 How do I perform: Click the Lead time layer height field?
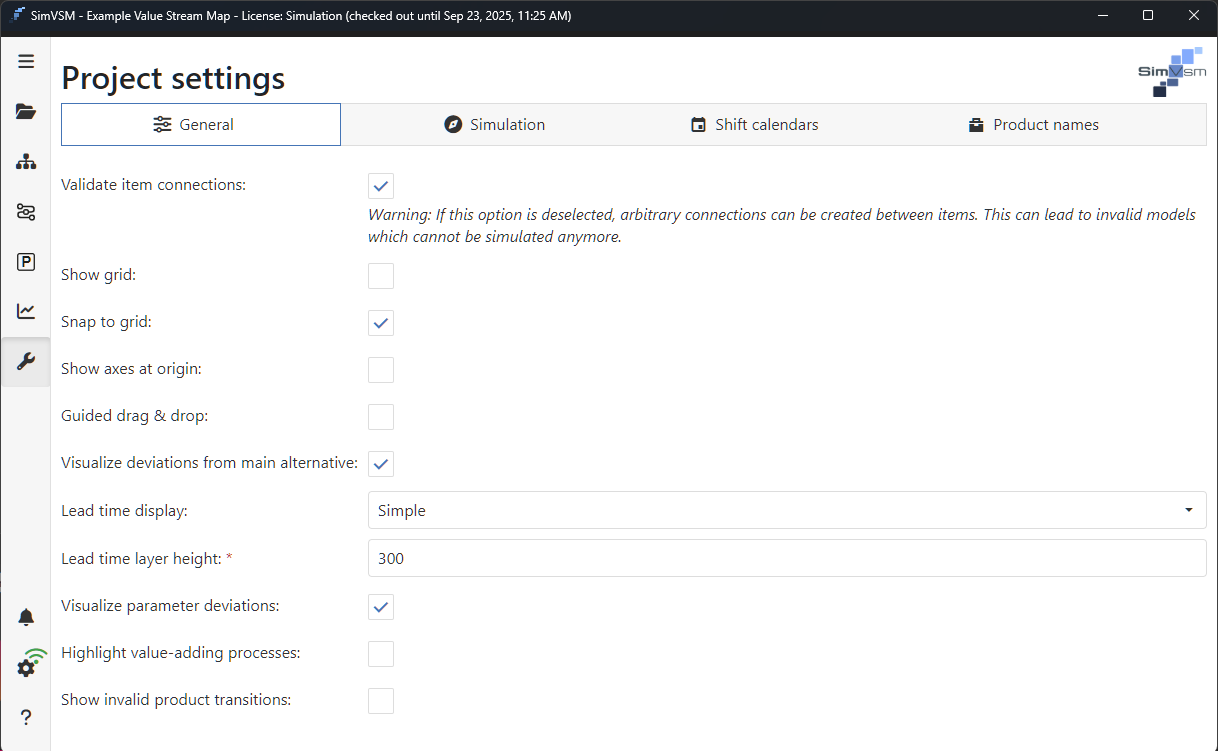[x=787, y=558]
